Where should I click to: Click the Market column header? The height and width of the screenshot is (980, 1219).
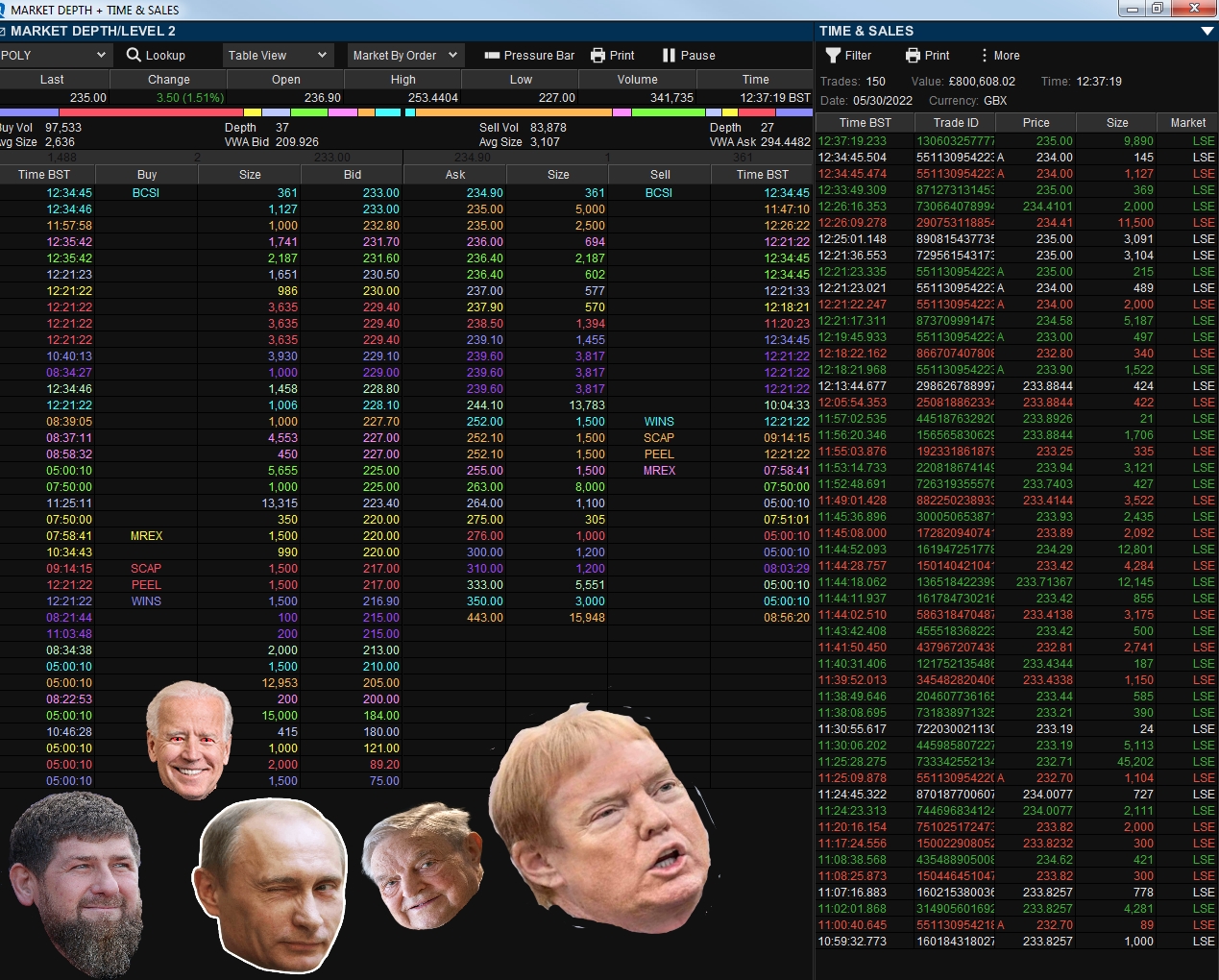point(1188,123)
